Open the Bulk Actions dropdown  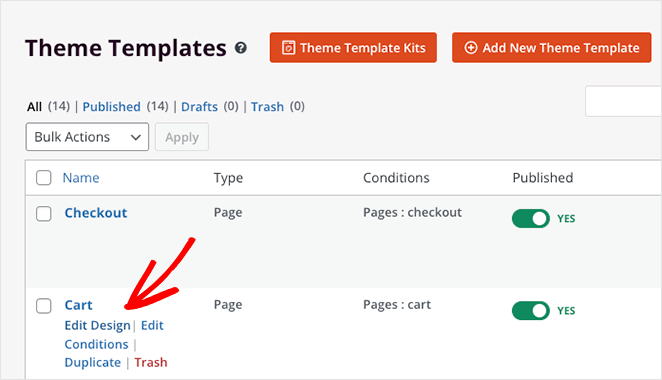pos(87,137)
